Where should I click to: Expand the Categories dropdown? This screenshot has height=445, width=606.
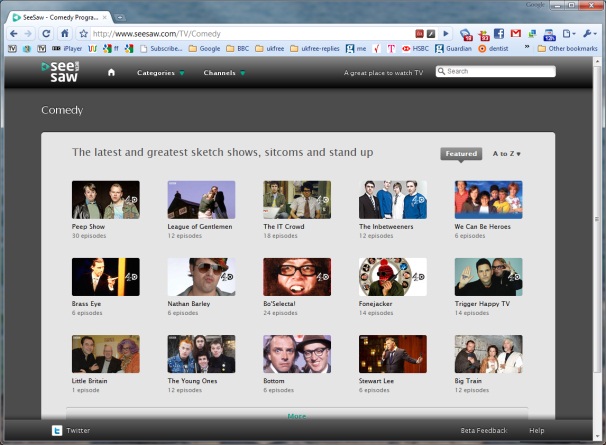160,73
